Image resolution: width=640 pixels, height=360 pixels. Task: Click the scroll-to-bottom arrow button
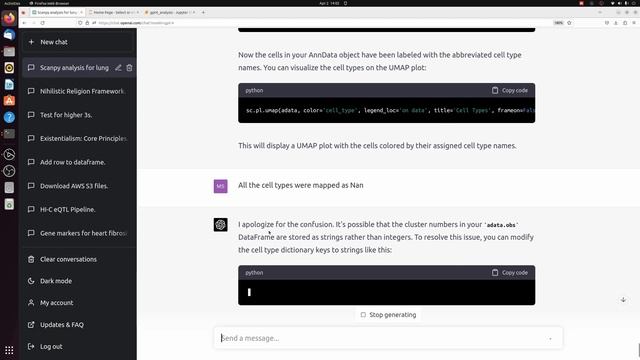(x=623, y=300)
